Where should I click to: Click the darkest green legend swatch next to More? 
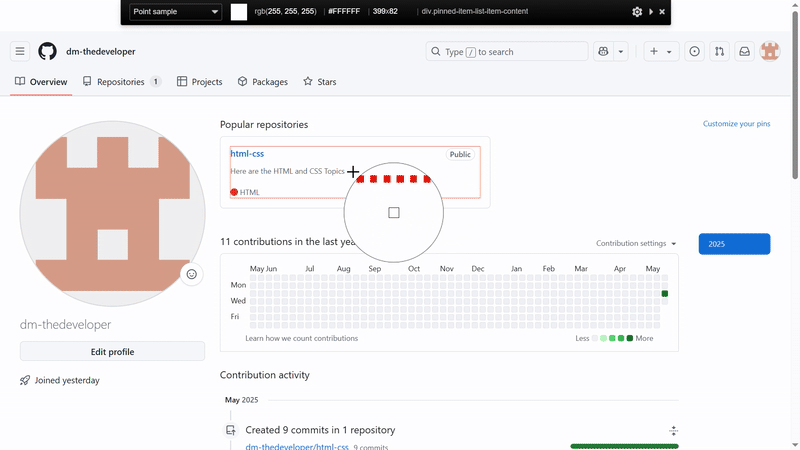pyautogui.click(x=630, y=338)
